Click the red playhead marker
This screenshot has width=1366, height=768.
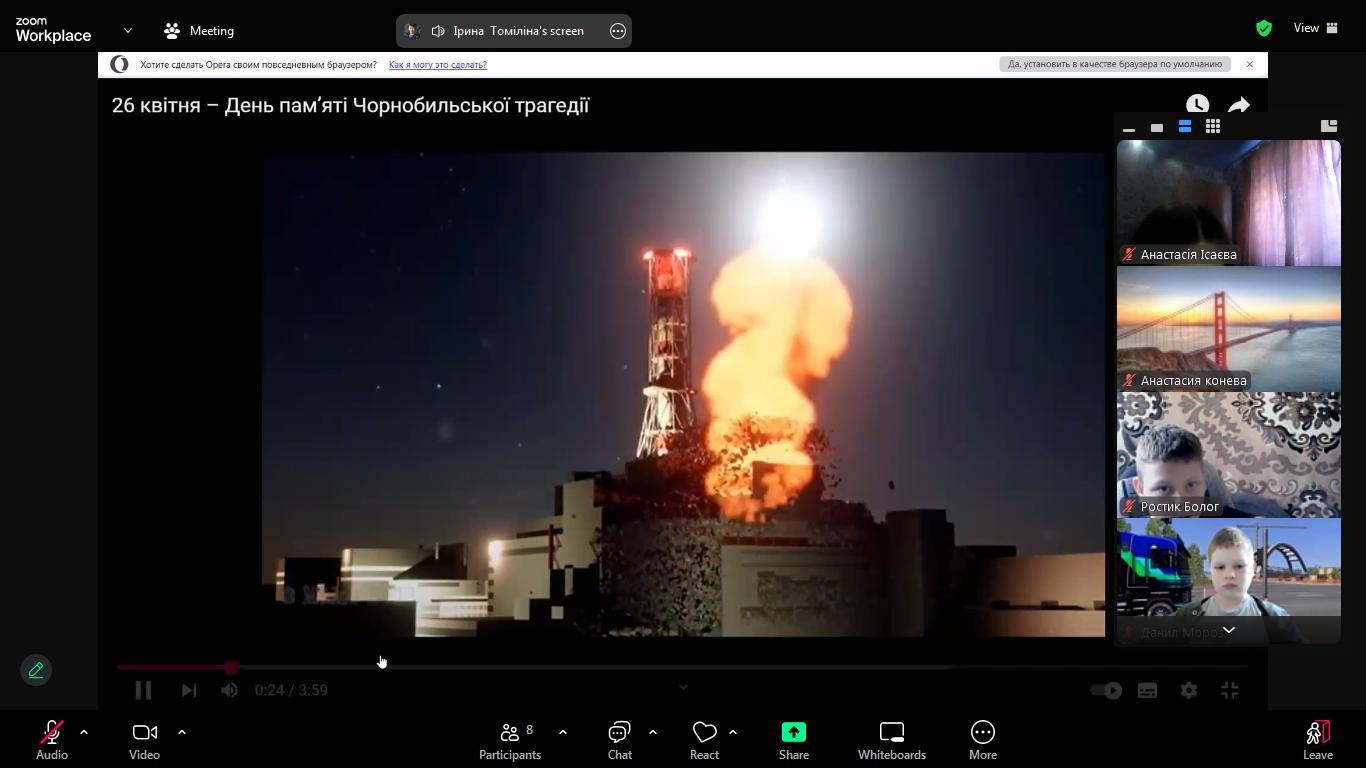click(x=231, y=667)
